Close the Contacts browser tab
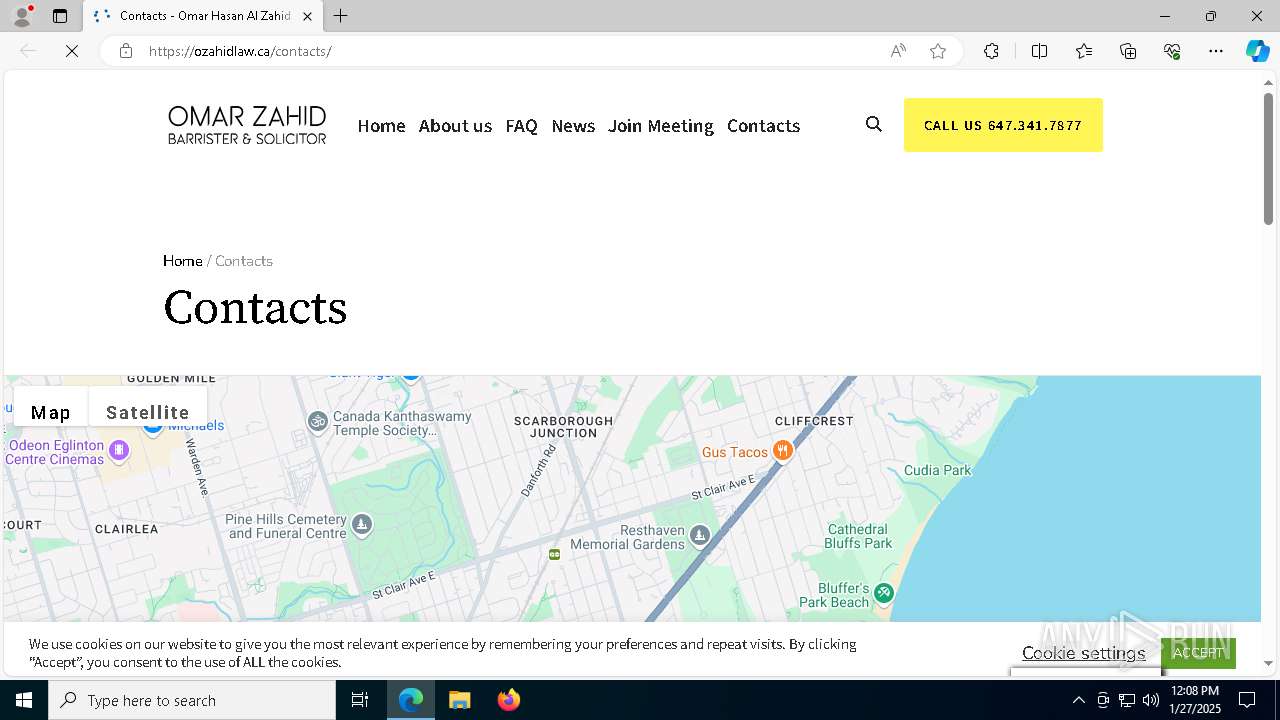This screenshot has width=1280, height=720. [307, 16]
